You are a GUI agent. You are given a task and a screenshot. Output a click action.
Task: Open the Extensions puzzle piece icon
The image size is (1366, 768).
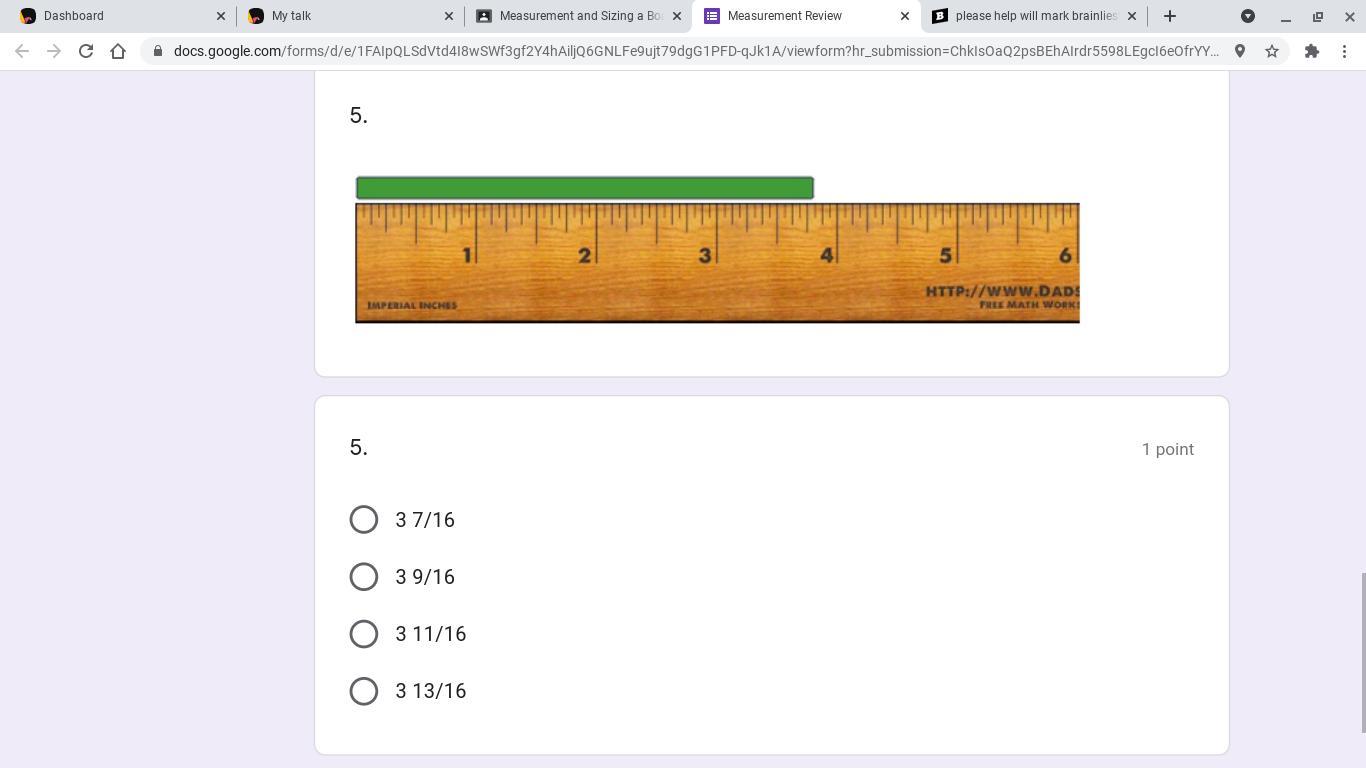pyautogui.click(x=1312, y=51)
